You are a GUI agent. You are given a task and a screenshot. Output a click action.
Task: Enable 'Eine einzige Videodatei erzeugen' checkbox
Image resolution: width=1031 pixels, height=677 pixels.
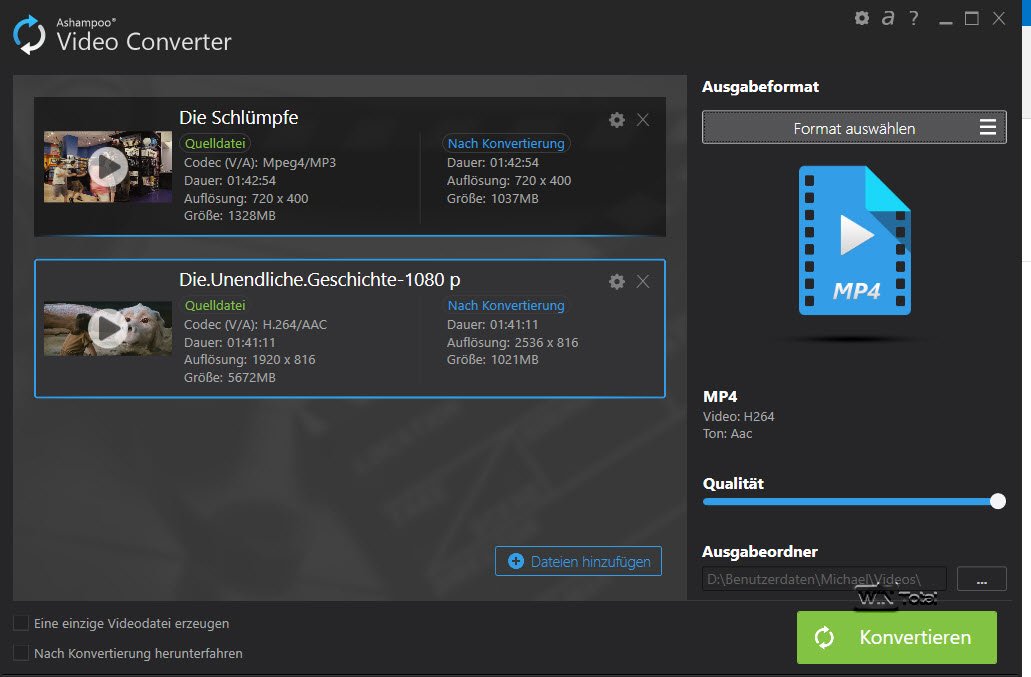pyautogui.click(x=21, y=623)
